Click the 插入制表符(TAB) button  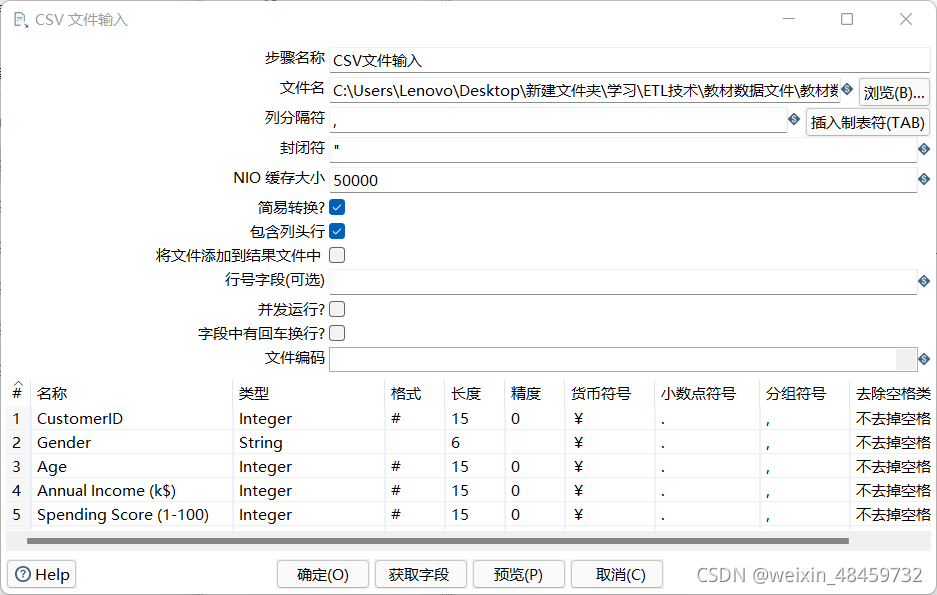(x=868, y=122)
